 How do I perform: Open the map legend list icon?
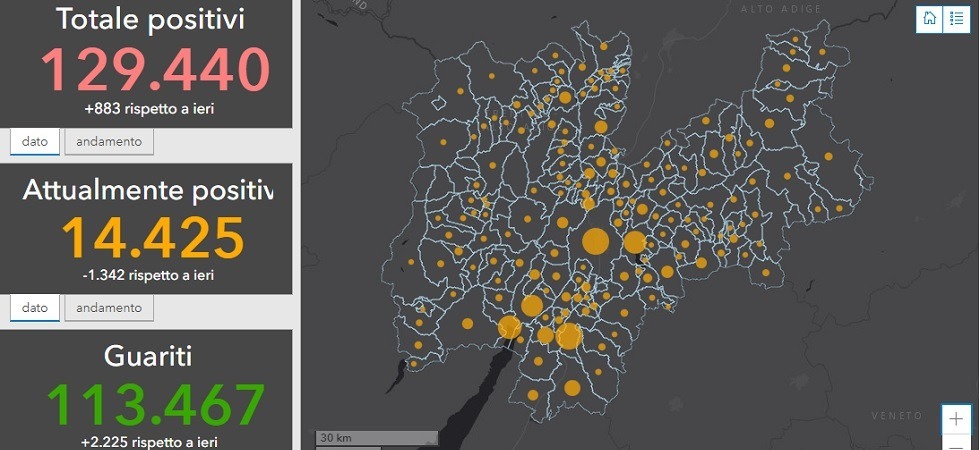[956, 19]
